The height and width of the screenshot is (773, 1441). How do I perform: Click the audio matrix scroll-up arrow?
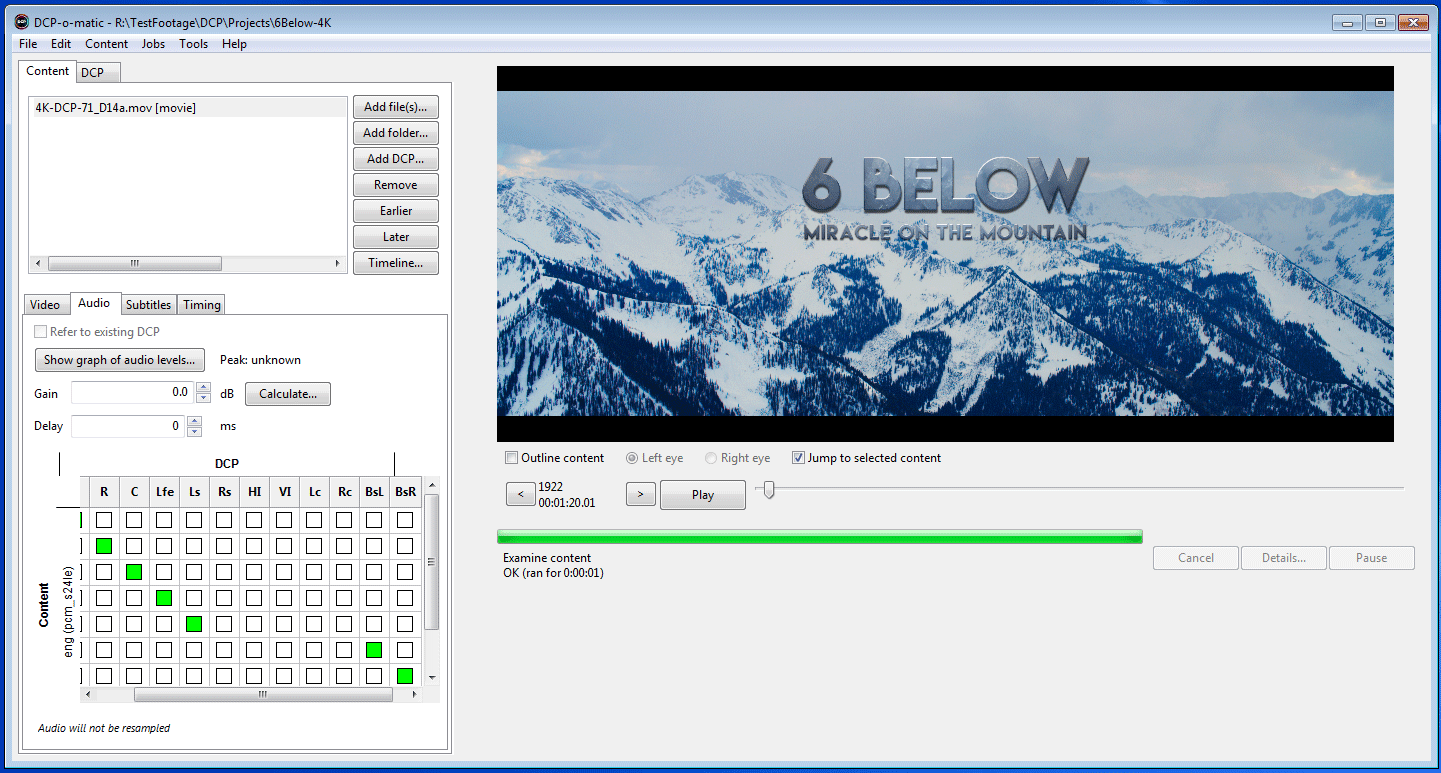click(432, 486)
